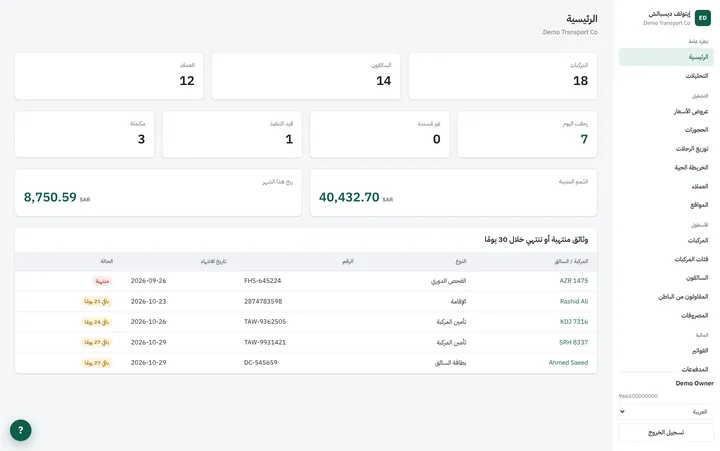Open المصروفات expenses in the sidebar

coord(666,316)
